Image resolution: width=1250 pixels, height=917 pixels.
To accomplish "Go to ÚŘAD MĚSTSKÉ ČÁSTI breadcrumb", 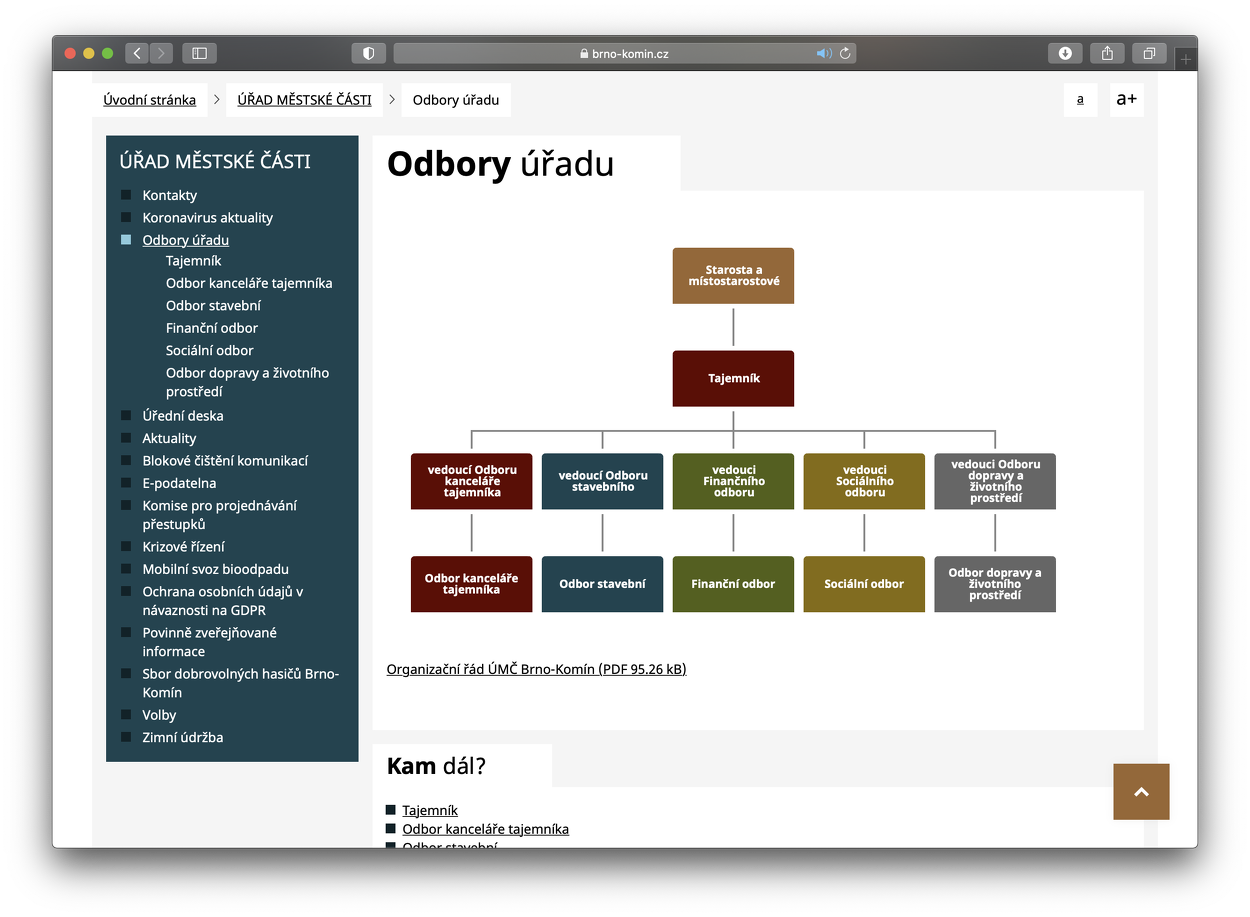I will click(304, 100).
